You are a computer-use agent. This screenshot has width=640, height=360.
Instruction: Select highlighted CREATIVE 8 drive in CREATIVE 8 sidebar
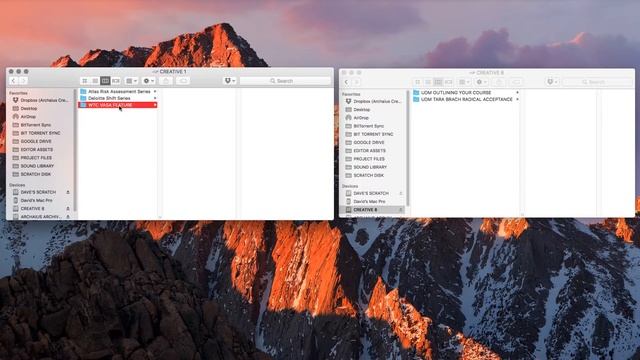pos(371,209)
